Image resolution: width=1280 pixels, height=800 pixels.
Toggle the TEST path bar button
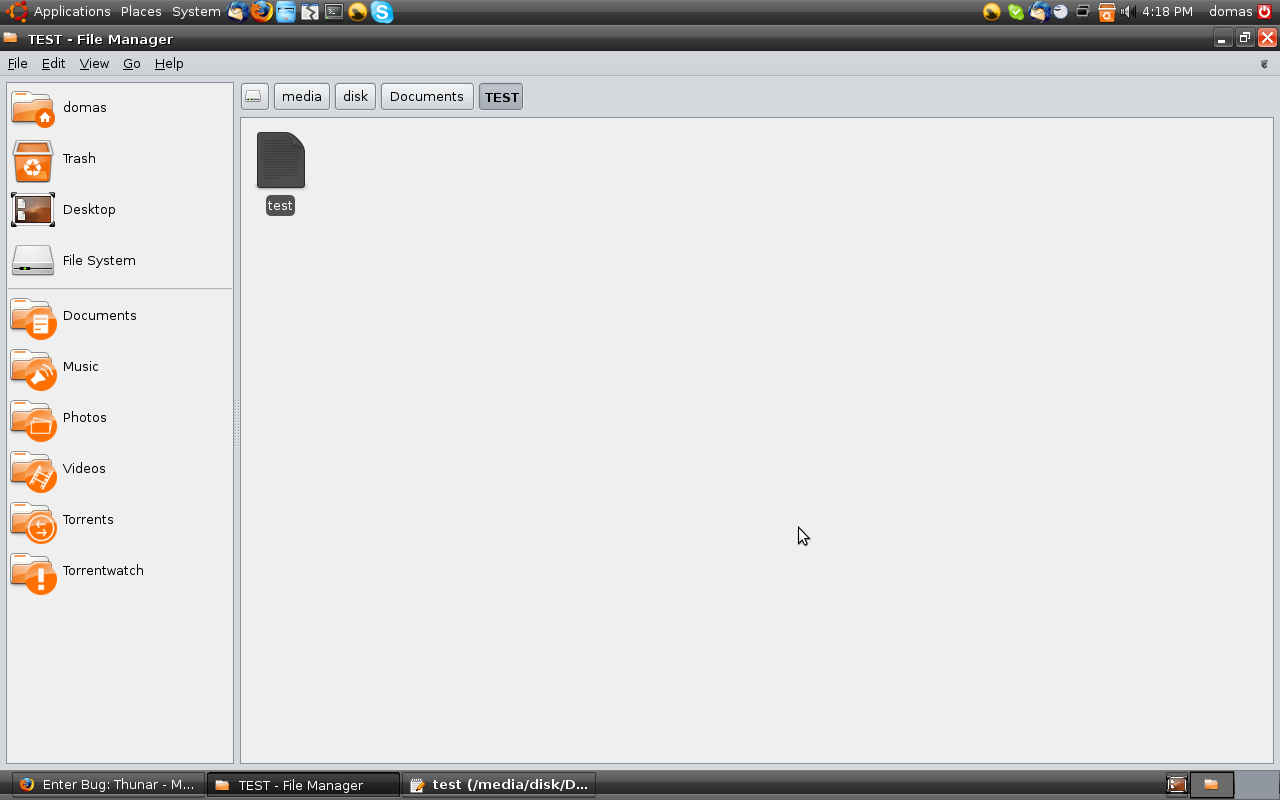(501, 97)
